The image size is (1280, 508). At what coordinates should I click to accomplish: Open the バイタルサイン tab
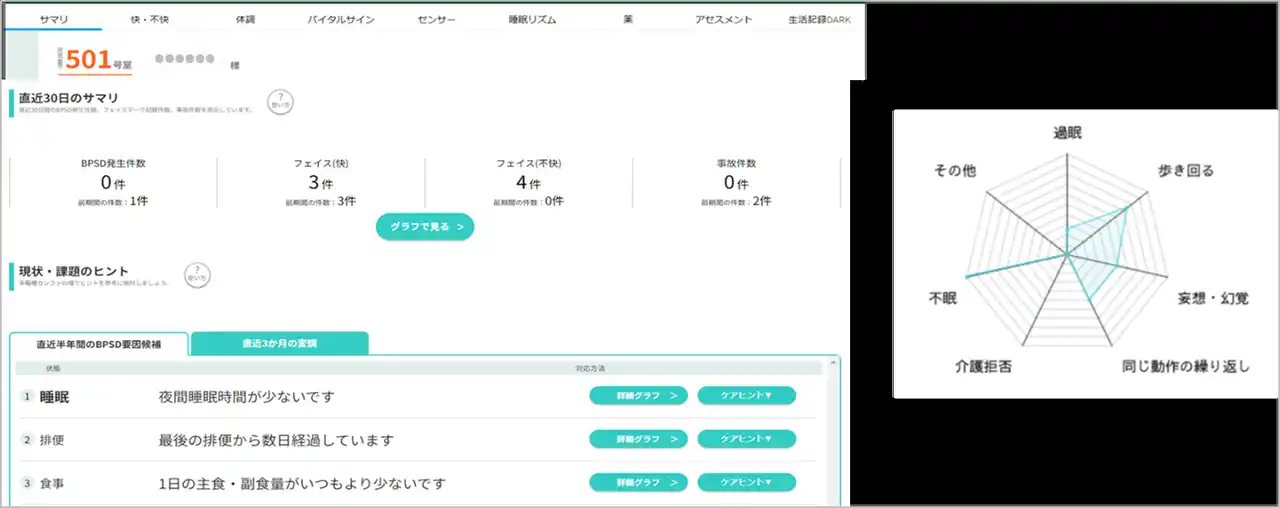point(343,19)
